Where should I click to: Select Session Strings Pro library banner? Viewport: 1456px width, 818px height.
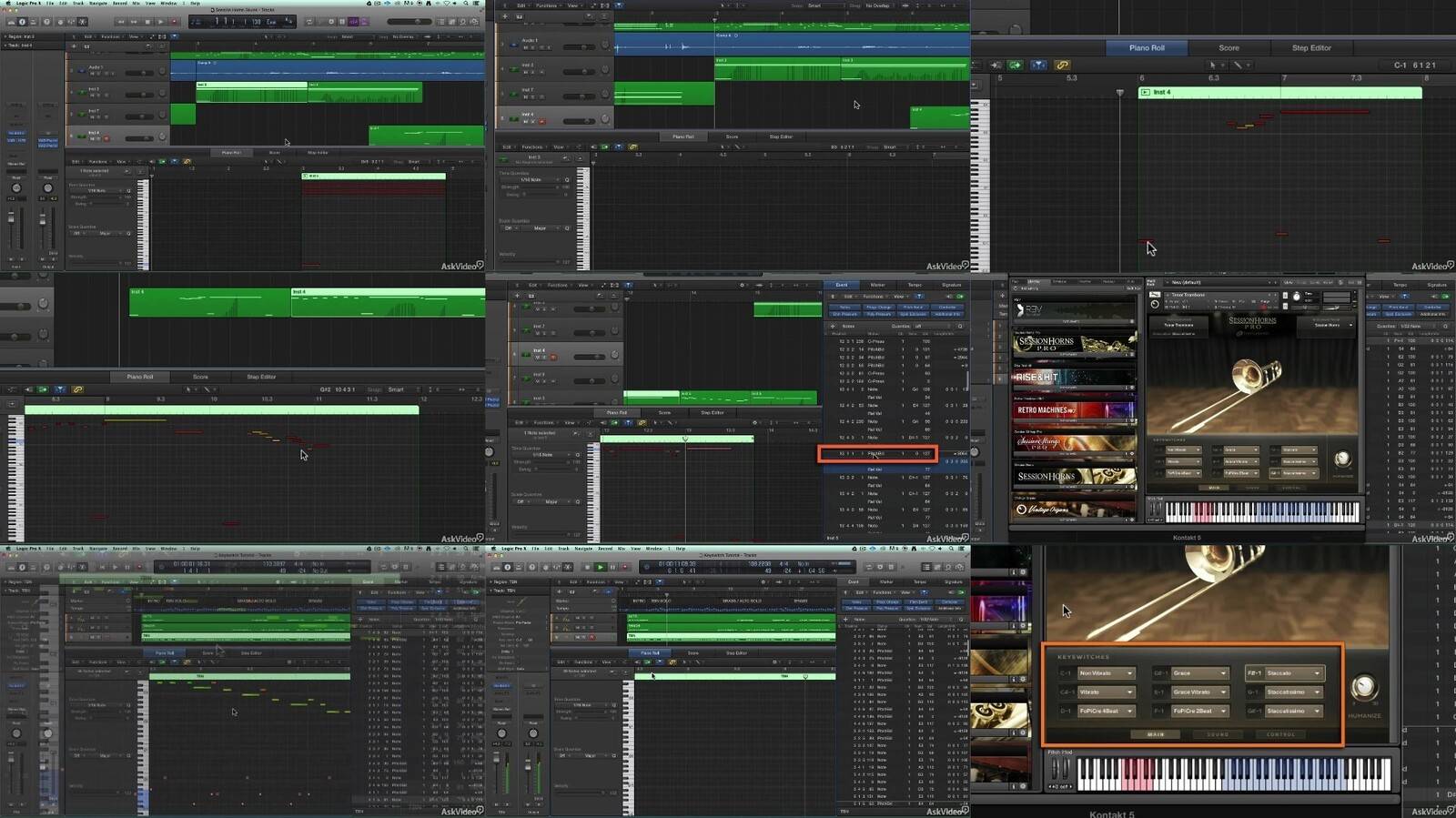[1074, 444]
